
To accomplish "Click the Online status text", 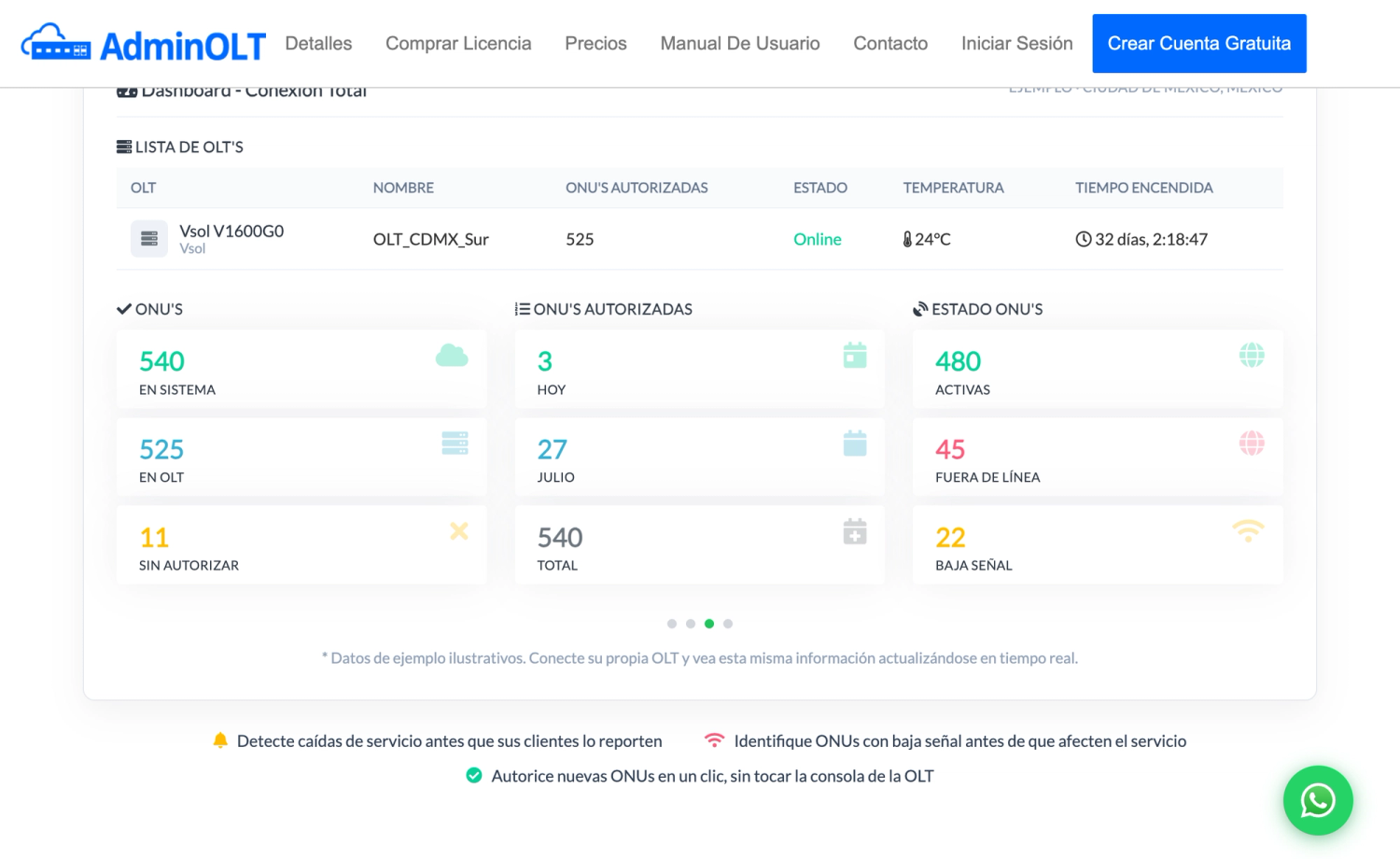I will click(x=818, y=239).
